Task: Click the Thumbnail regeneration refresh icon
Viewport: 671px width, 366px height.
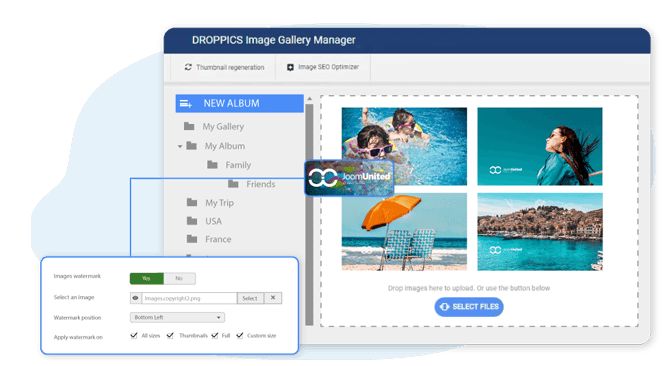Action: (x=188, y=67)
